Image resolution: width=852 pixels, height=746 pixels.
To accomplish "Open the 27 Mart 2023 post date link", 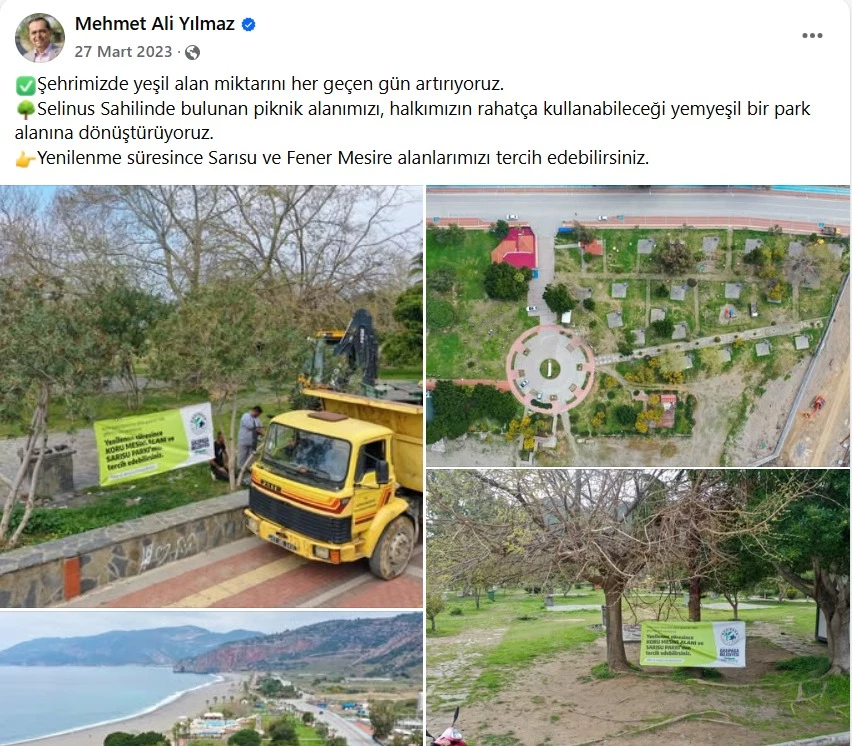I will 123,52.
